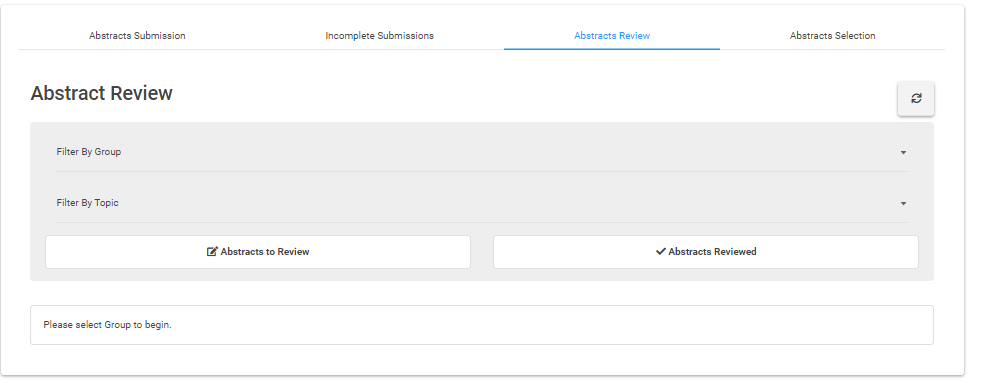
Task: Expand the Filter By Topic dropdown
Action: point(482,203)
